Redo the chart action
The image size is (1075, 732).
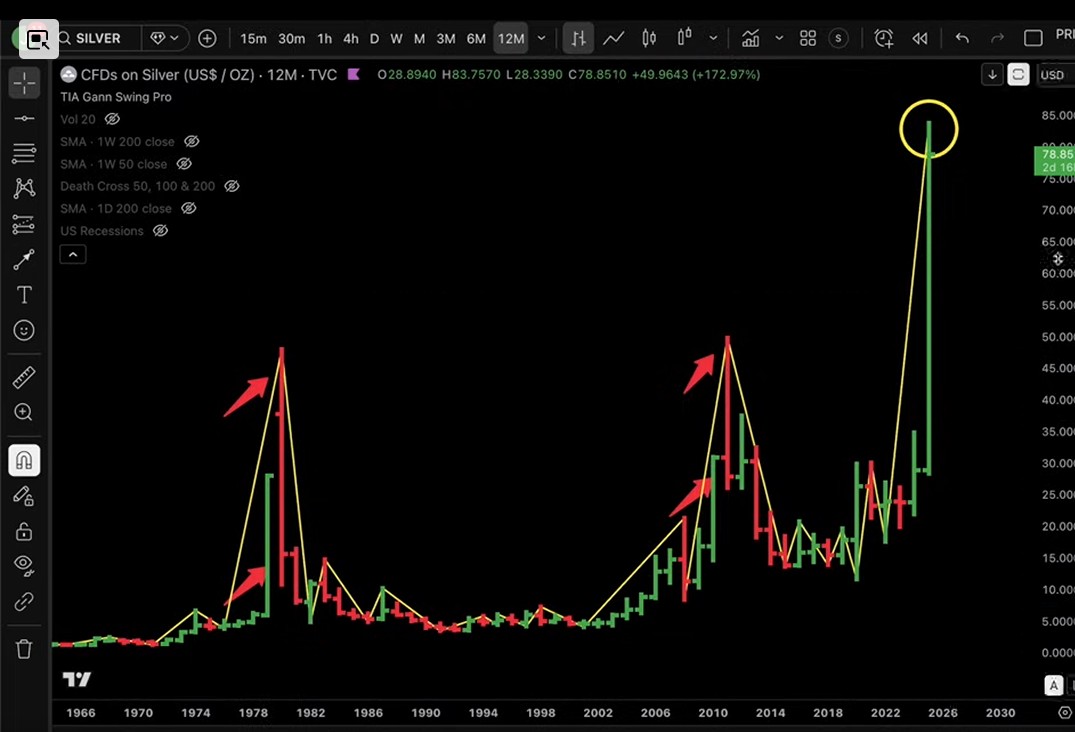point(997,38)
